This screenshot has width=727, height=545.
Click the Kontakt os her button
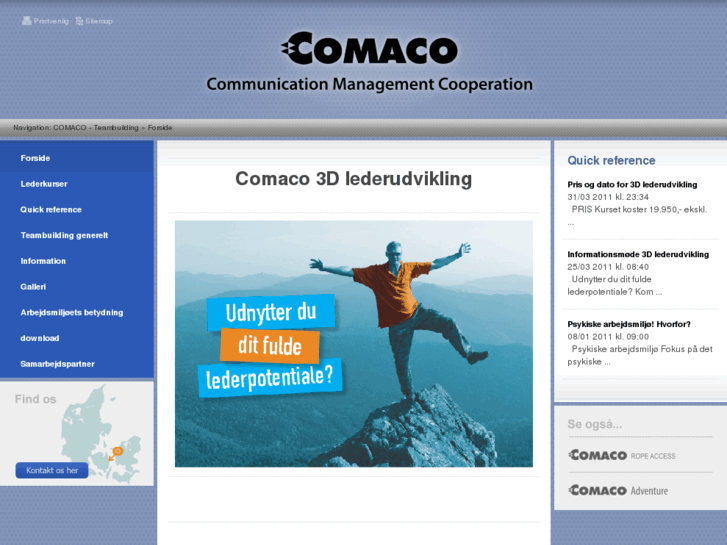pyautogui.click(x=52, y=470)
